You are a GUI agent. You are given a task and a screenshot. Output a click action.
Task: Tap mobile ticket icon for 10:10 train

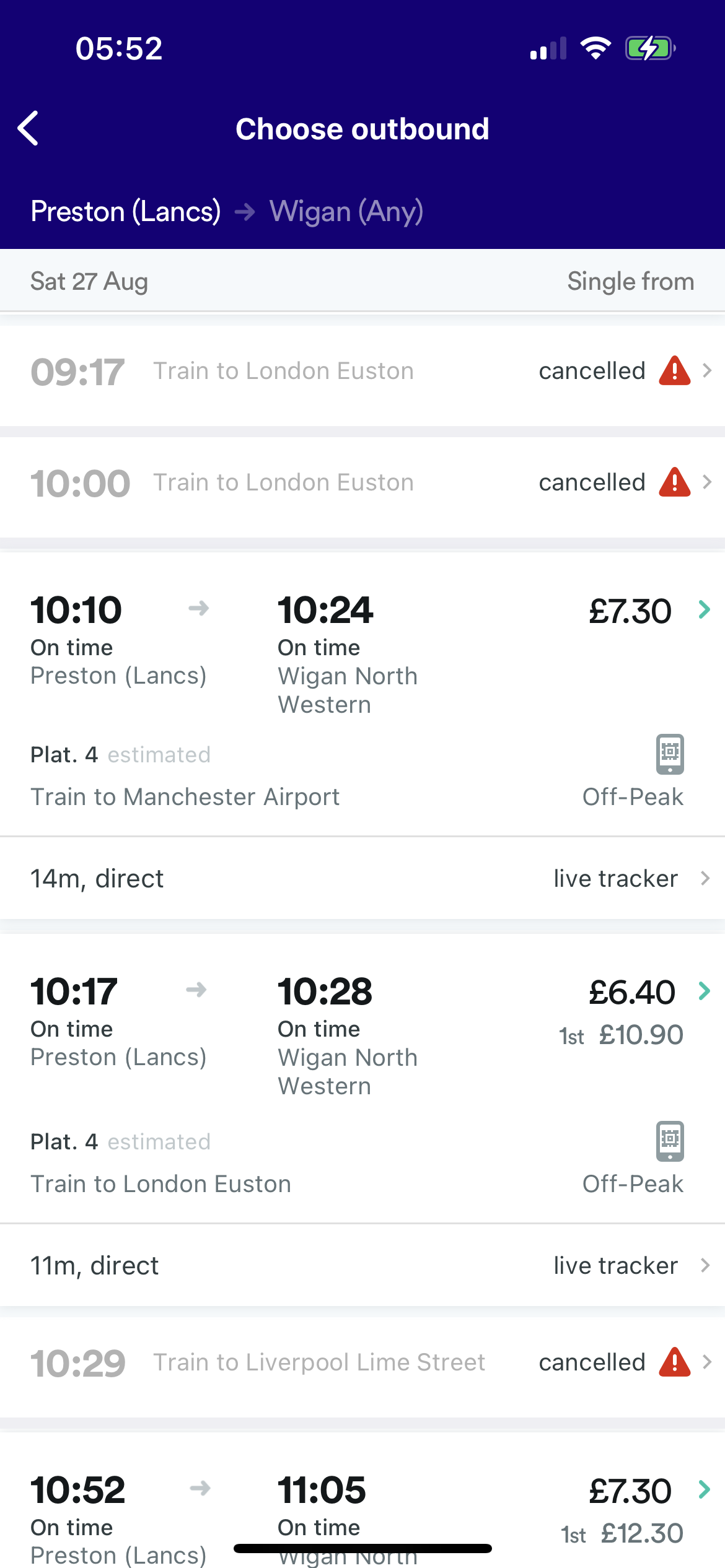[670, 754]
